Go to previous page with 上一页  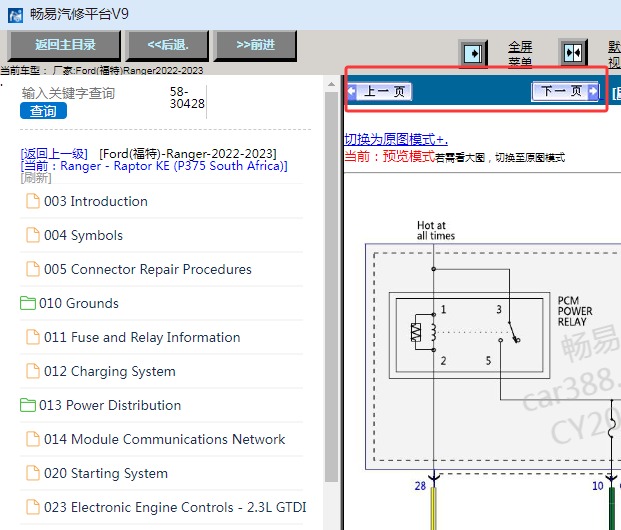click(380, 92)
